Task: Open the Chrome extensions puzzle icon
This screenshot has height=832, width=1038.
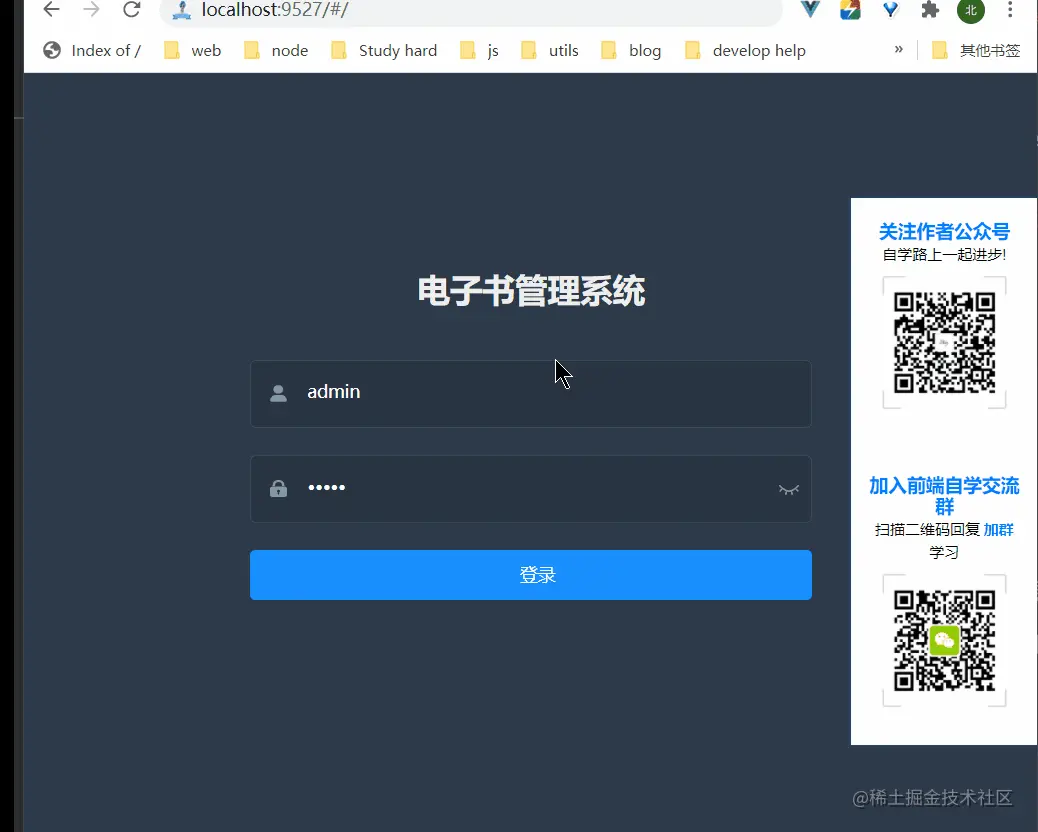Action: click(928, 12)
